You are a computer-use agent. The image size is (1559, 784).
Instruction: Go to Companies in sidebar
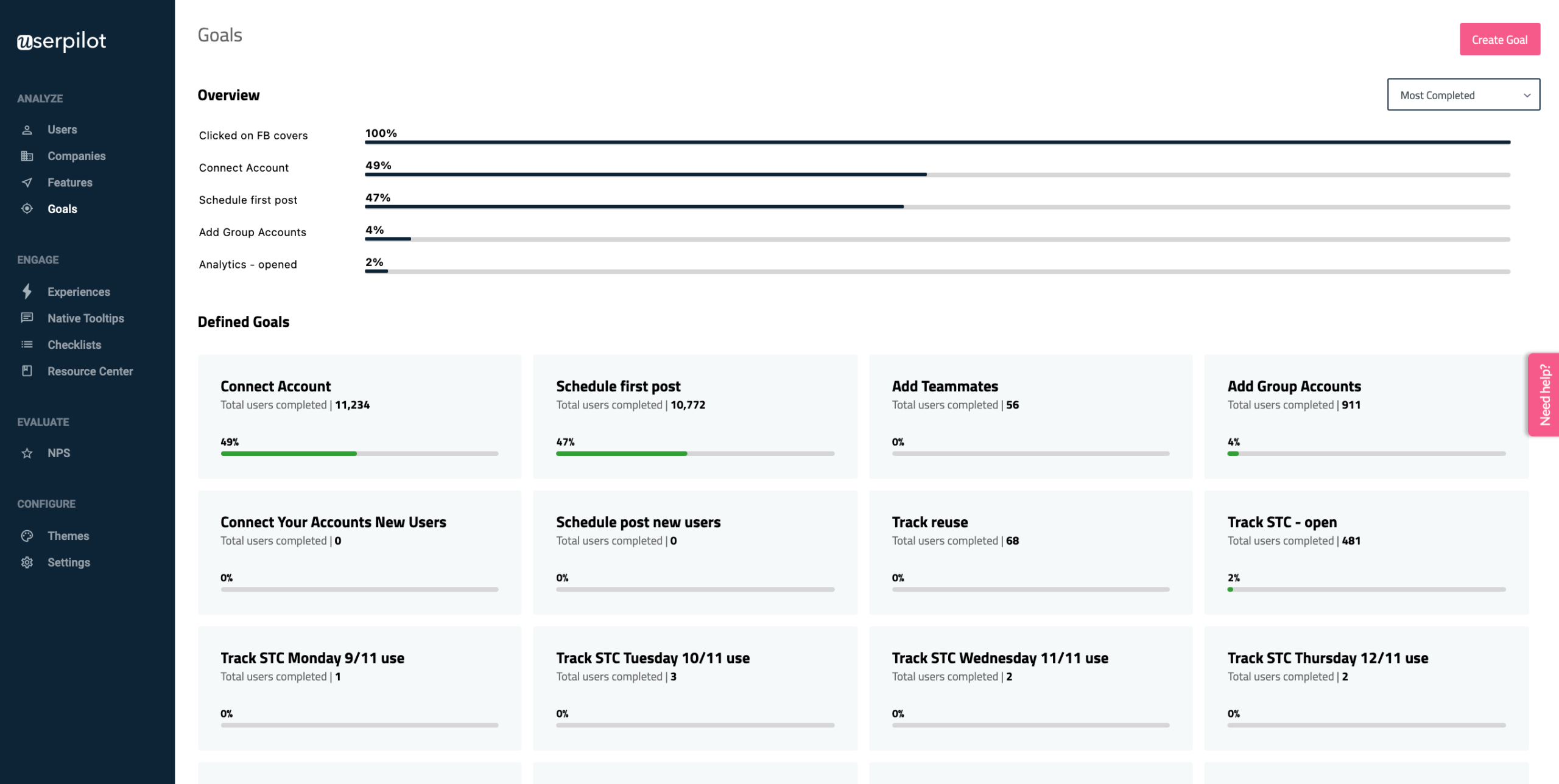[x=77, y=156]
